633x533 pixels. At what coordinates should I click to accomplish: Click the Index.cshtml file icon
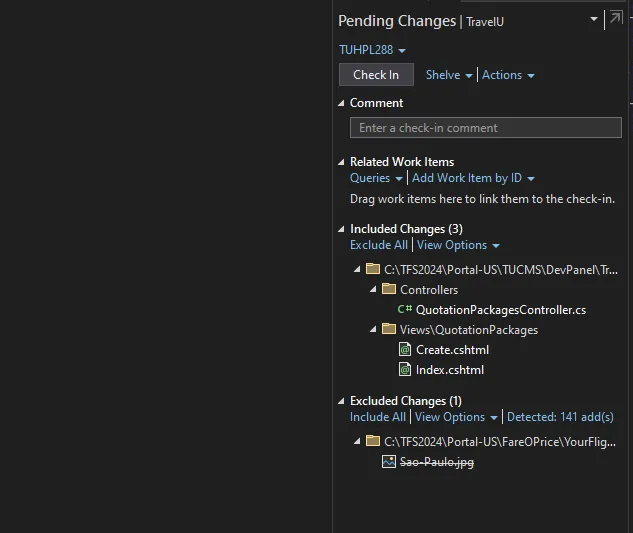coord(405,370)
